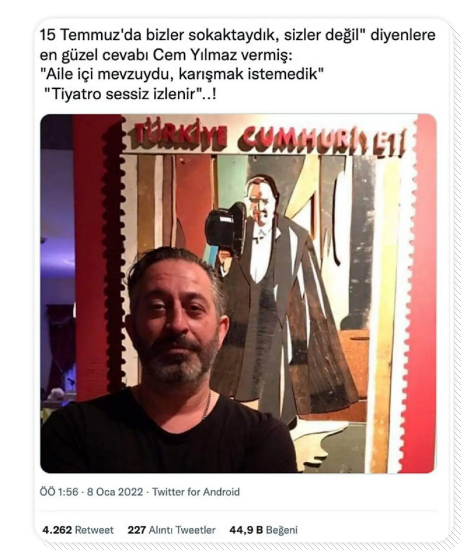Click the necklace chain on man's neck
This screenshot has width=461, height=557.
click(206, 406)
